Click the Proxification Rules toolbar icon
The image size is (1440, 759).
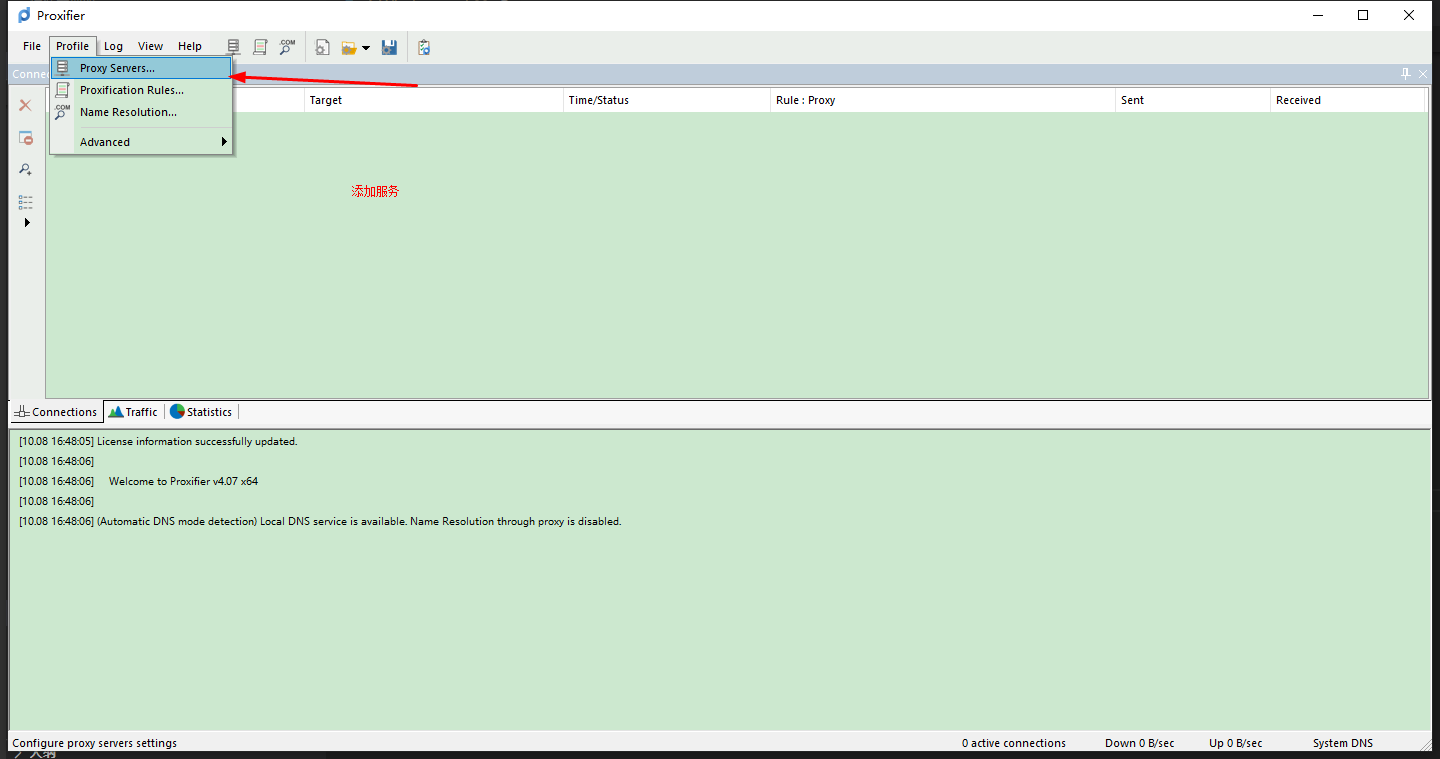click(260, 47)
